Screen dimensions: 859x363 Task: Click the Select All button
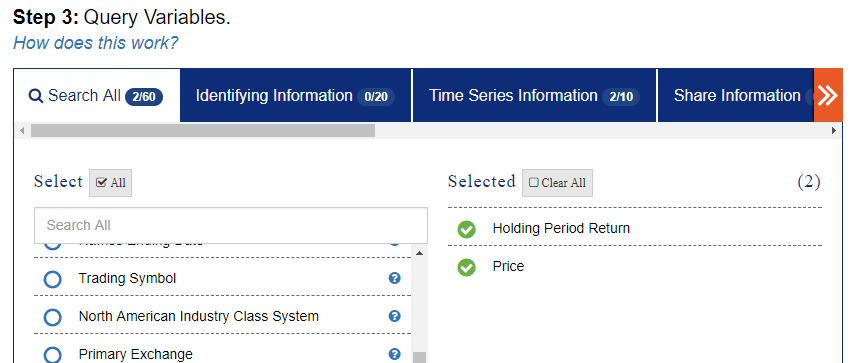[111, 183]
